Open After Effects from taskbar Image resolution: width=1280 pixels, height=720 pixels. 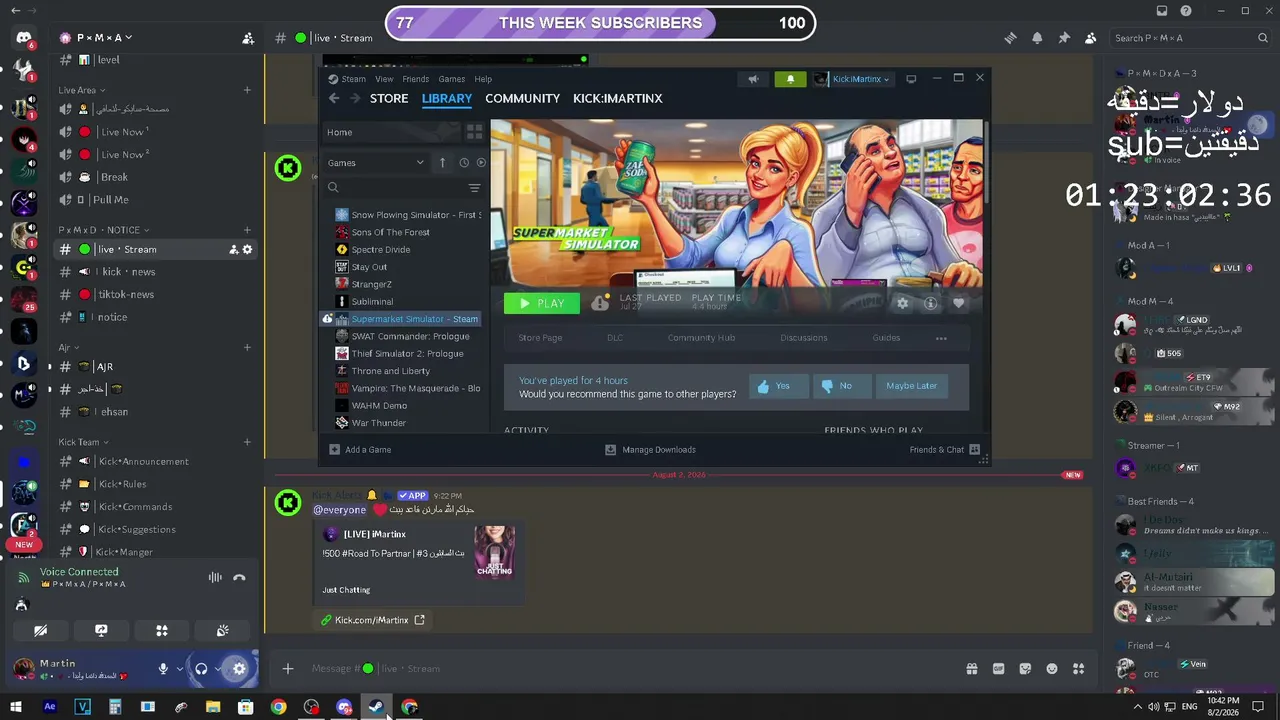click(x=50, y=707)
